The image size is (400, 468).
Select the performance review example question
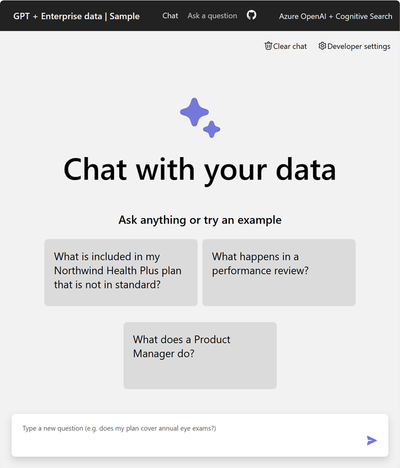[x=279, y=272]
